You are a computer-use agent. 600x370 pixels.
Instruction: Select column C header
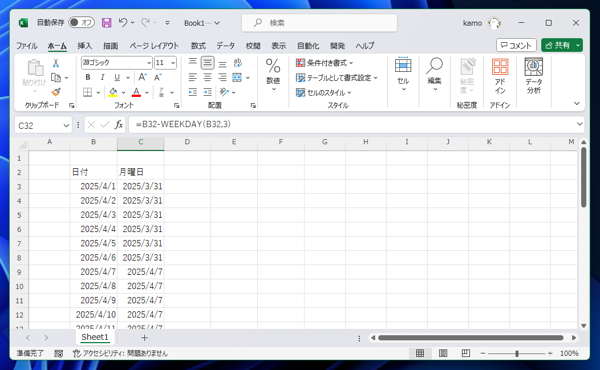pos(140,142)
